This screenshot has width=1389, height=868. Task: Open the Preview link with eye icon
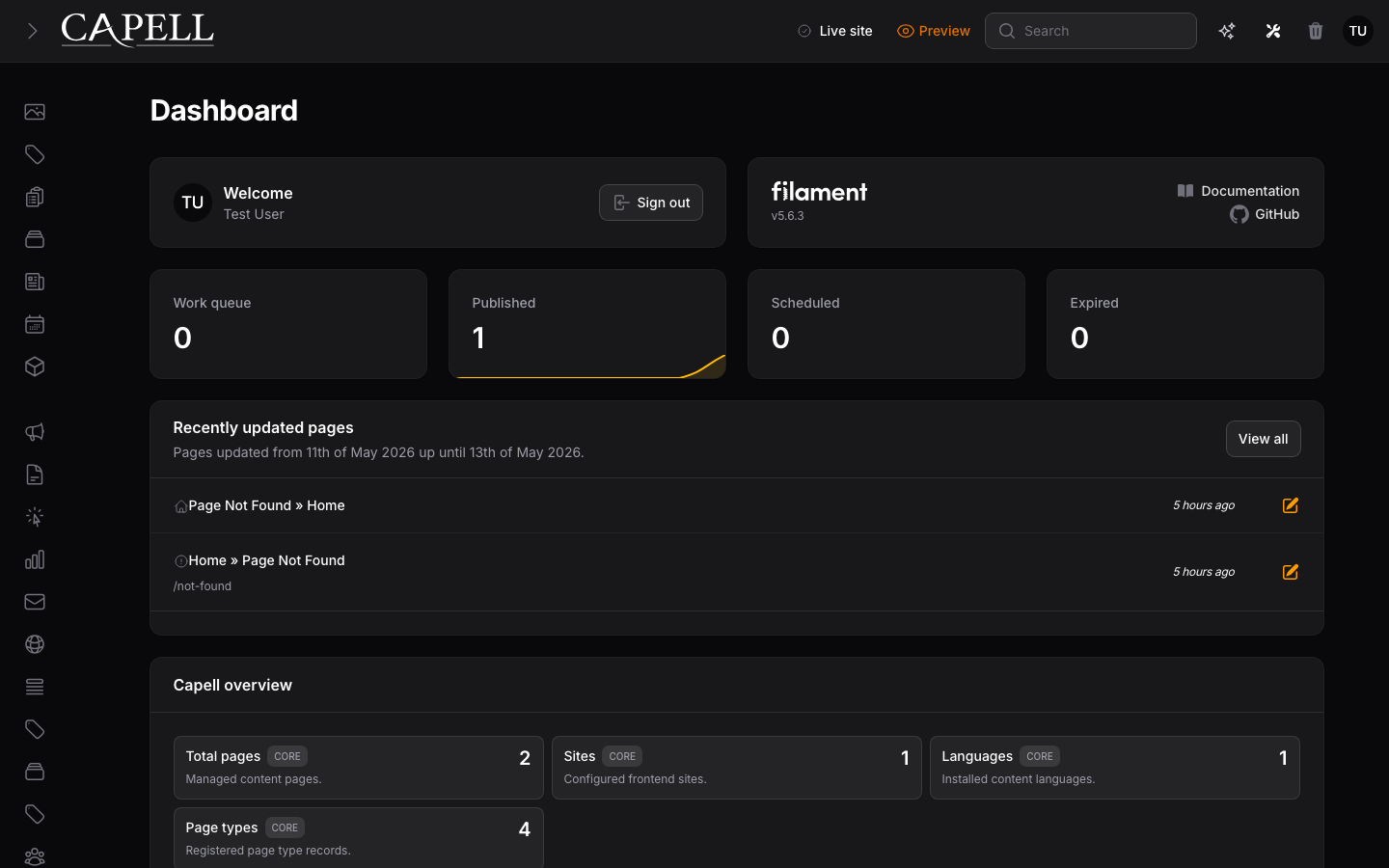point(934,31)
